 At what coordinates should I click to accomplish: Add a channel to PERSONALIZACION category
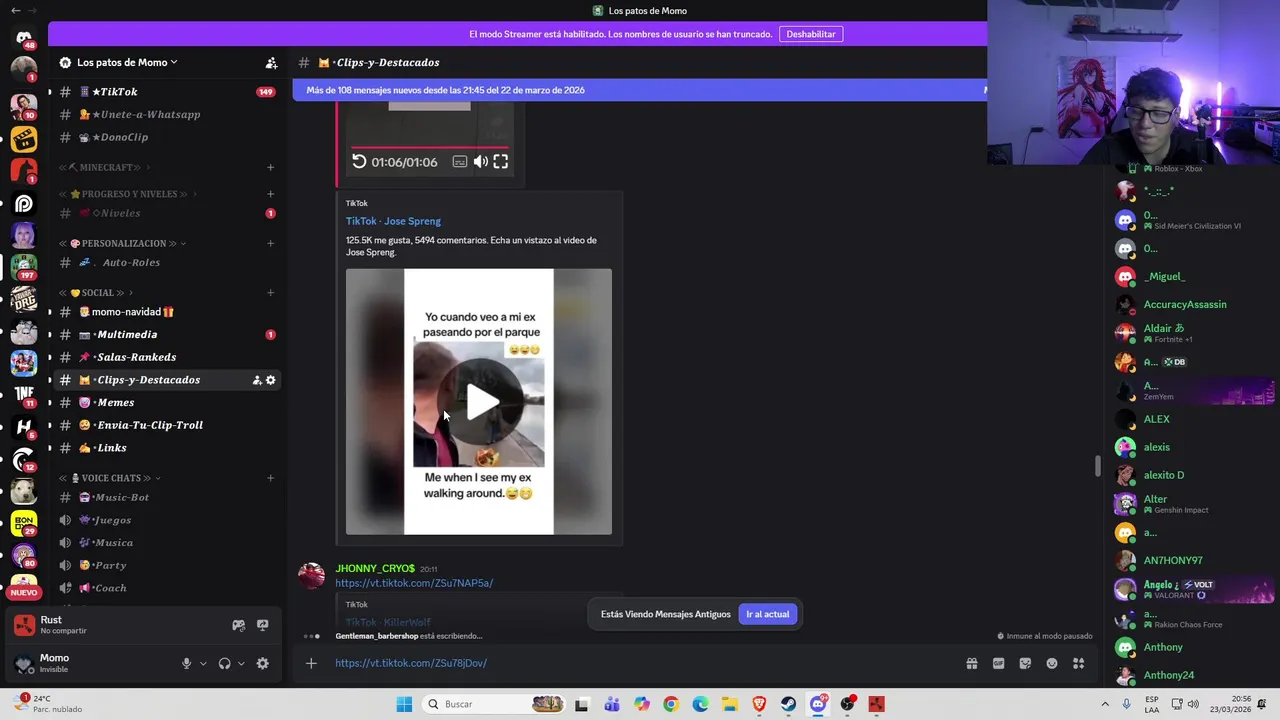point(271,243)
